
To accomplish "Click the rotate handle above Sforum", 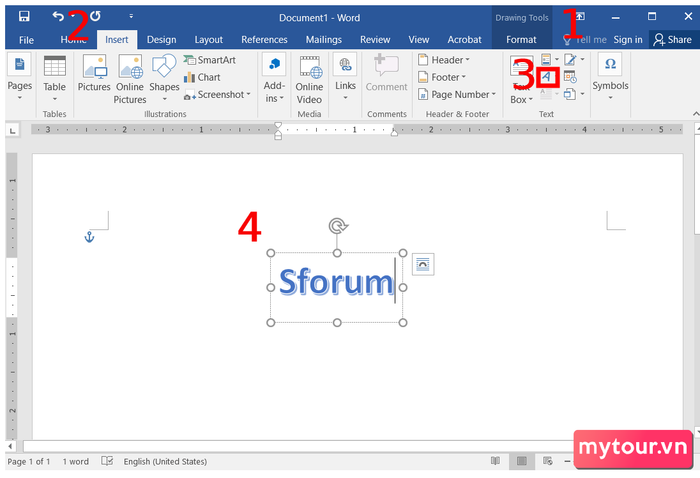I will tap(338, 226).
